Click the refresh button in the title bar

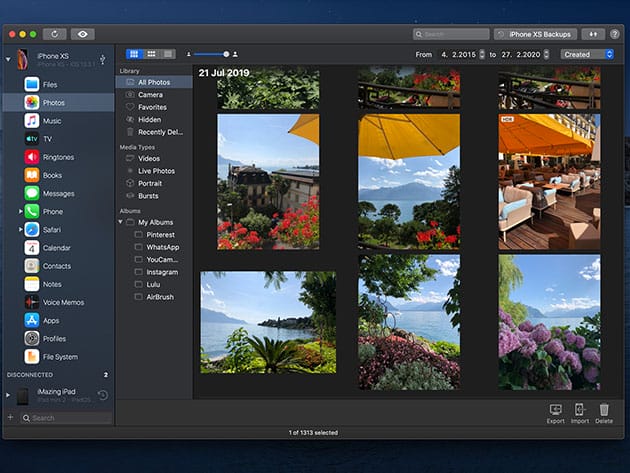click(x=55, y=34)
